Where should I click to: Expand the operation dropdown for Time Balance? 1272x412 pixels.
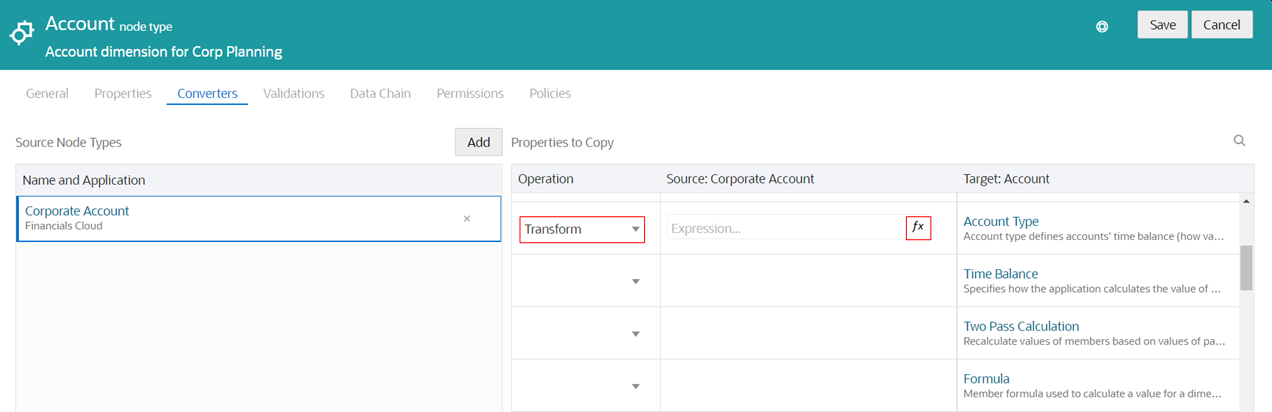coord(635,282)
